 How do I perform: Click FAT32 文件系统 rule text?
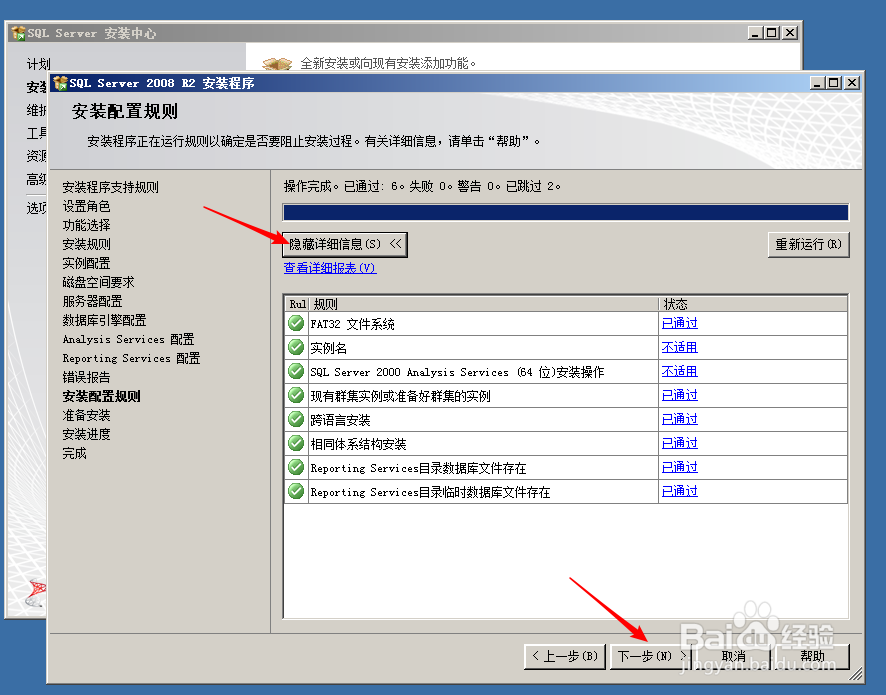352,324
